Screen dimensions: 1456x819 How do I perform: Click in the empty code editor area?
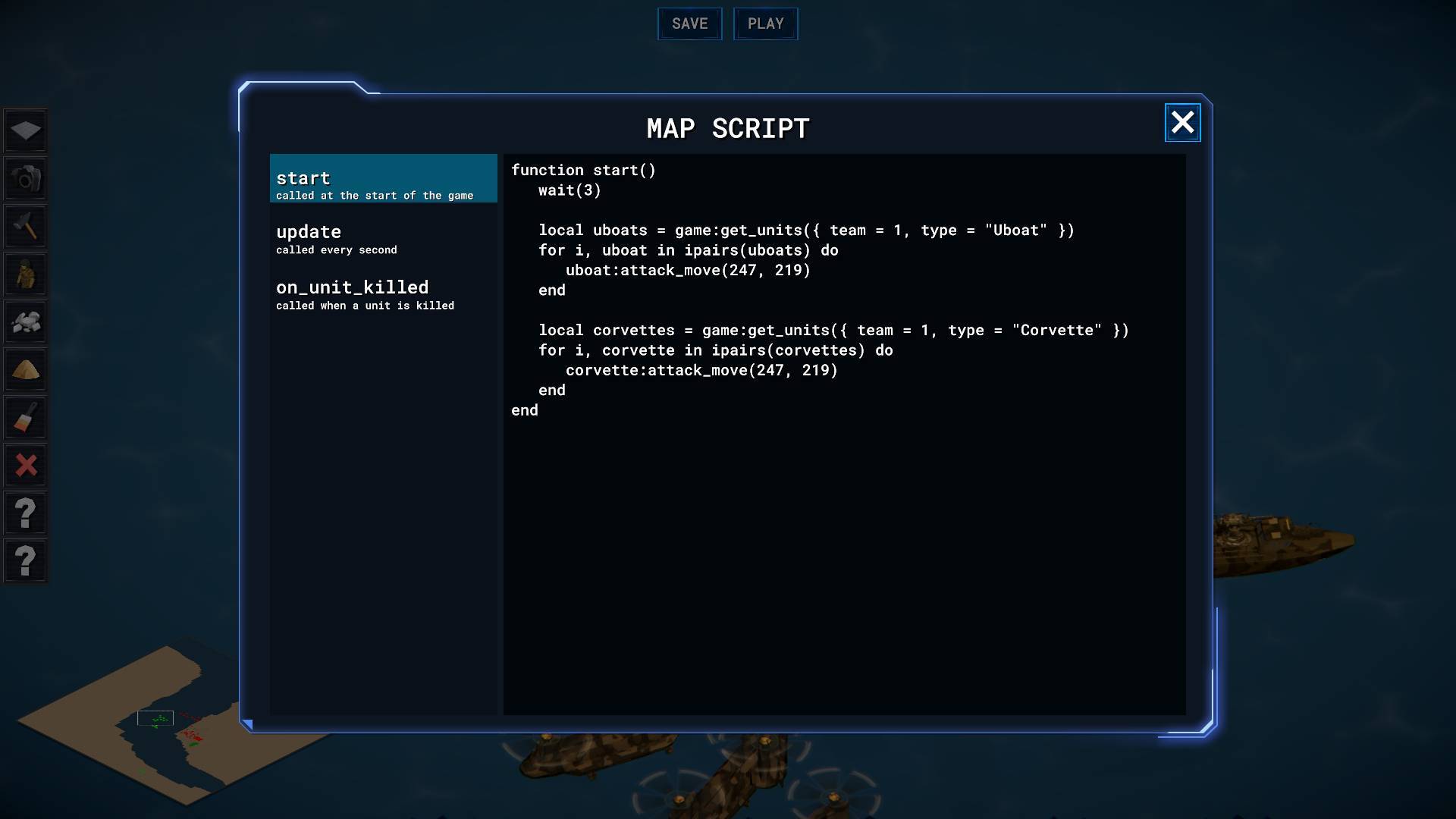pos(843,561)
